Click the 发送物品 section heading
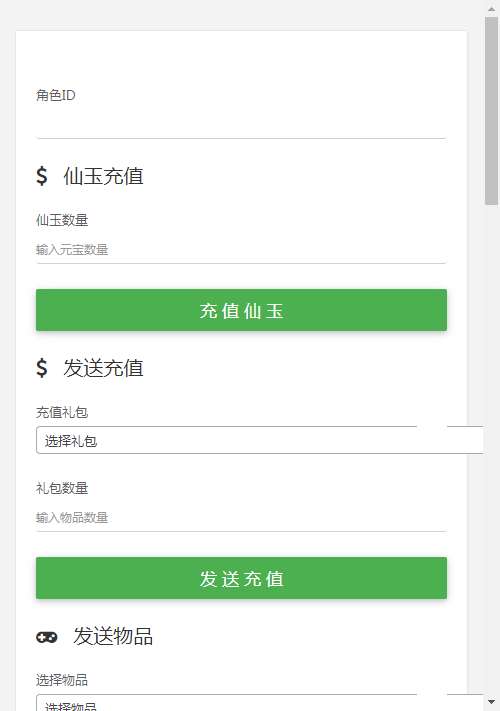This screenshot has width=500, height=711. coord(113,636)
